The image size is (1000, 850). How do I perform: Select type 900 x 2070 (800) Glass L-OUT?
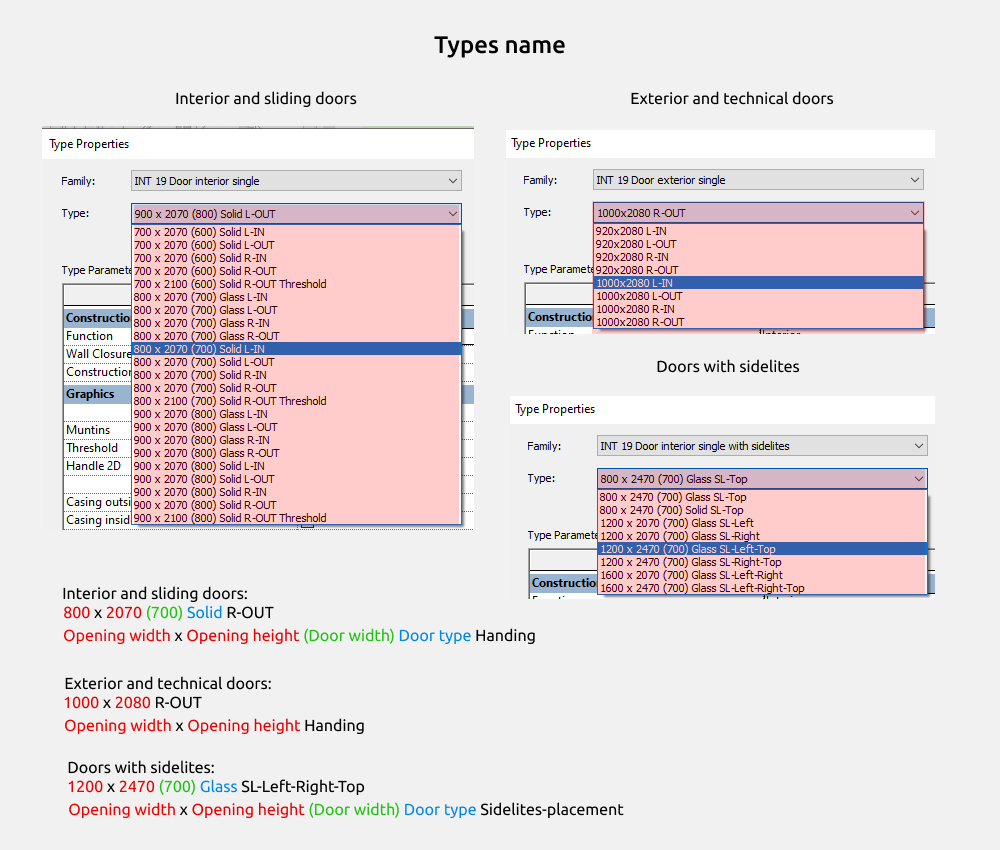(296, 427)
